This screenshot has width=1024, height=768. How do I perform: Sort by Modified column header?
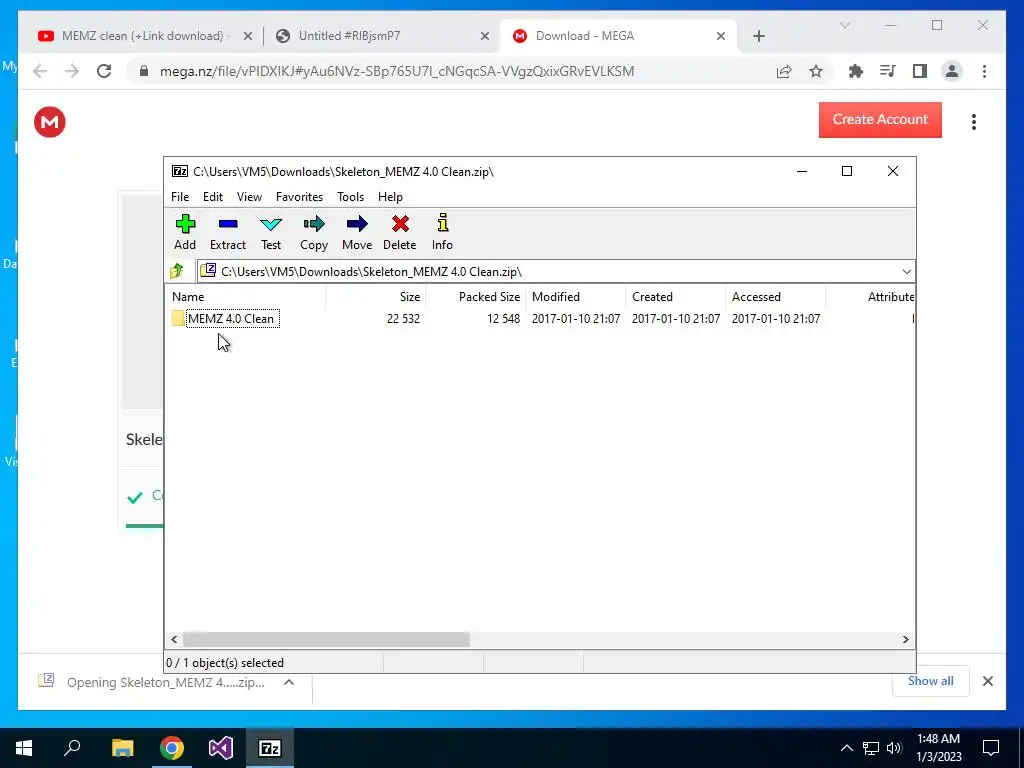(575, 296)
